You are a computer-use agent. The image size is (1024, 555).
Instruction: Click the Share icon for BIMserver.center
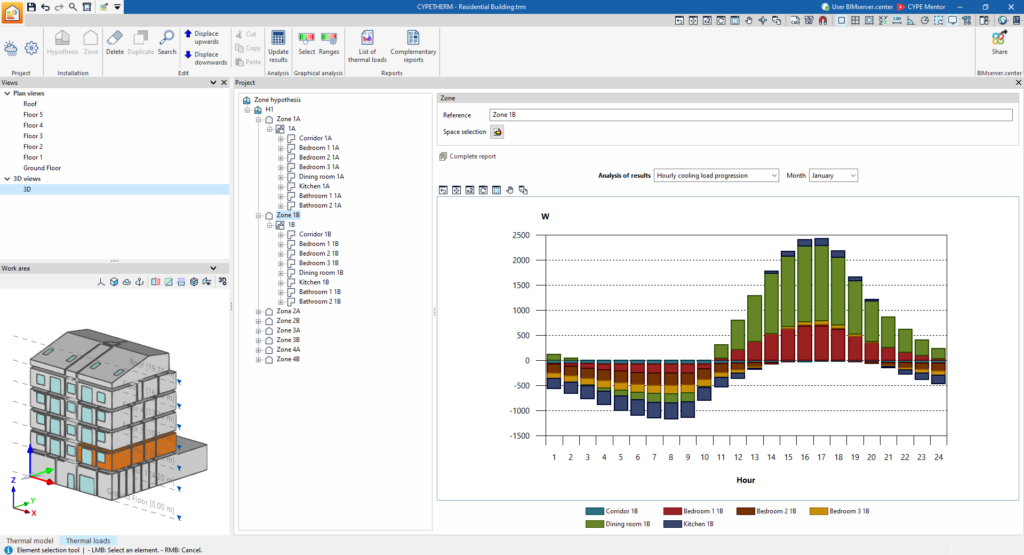(x=999, y=43)
